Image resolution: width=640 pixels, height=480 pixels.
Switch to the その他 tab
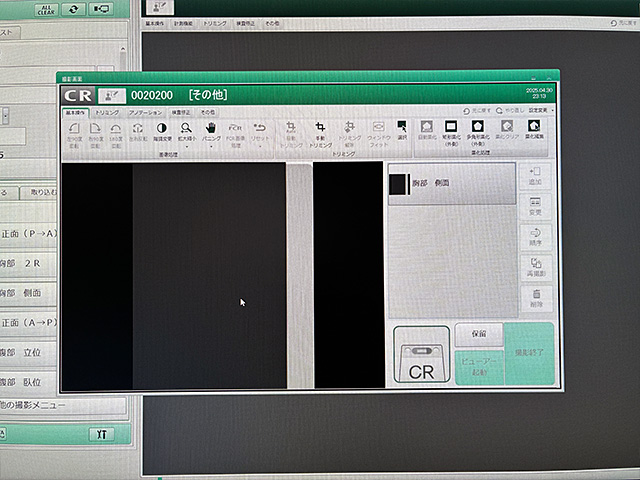pyautogui.click(x=207, y=112)
